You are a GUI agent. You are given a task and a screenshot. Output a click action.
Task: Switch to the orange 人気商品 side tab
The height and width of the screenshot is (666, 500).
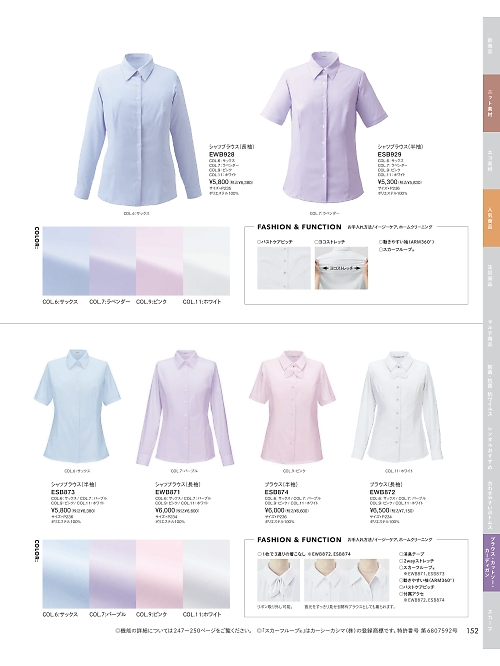(491, 218)
